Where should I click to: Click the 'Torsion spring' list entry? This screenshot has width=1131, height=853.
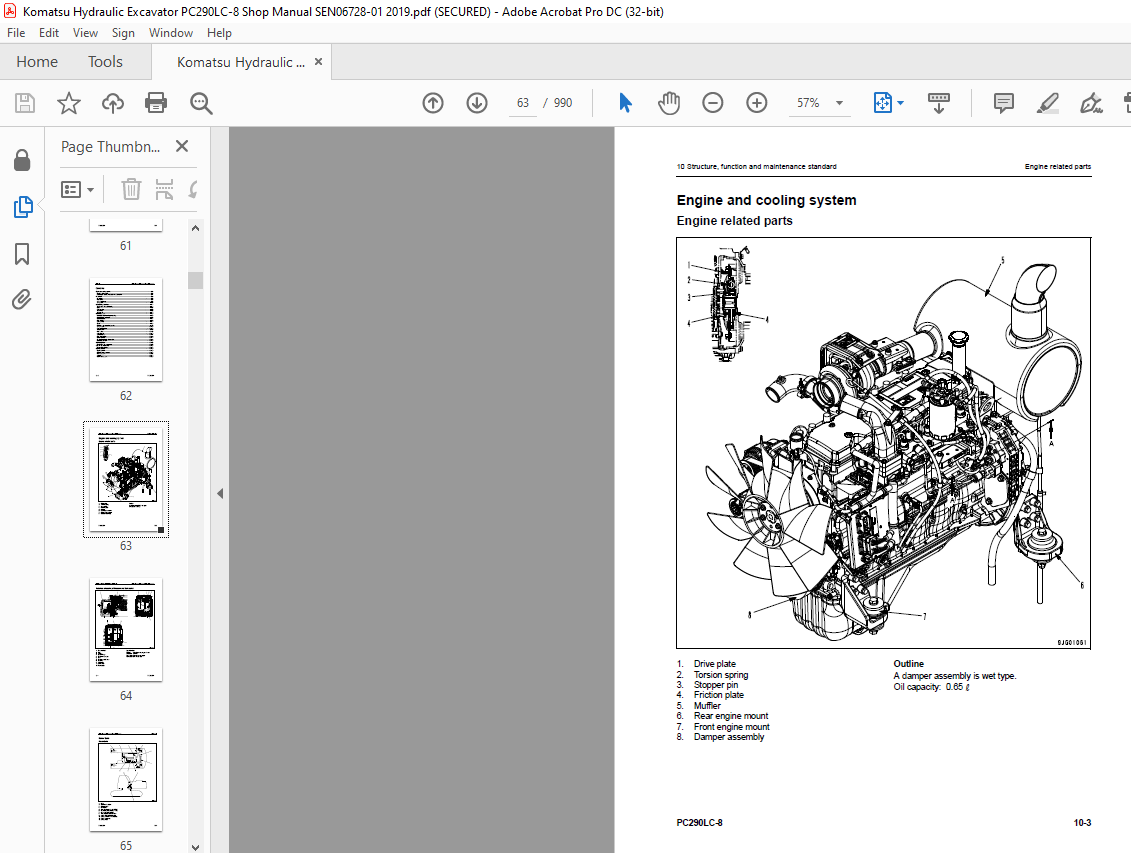tap(721, 675)
